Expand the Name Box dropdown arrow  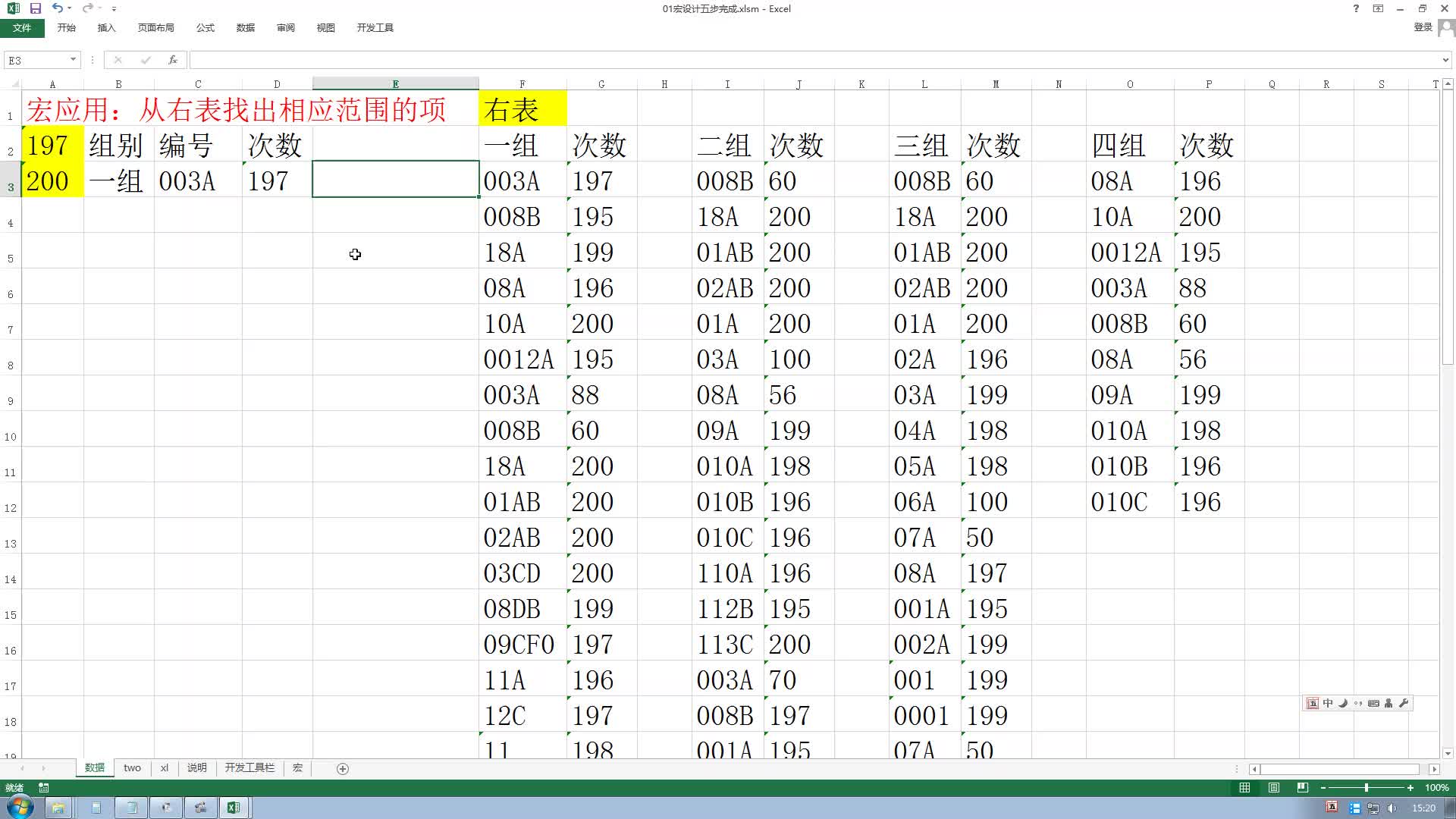(x=73, y=60)
